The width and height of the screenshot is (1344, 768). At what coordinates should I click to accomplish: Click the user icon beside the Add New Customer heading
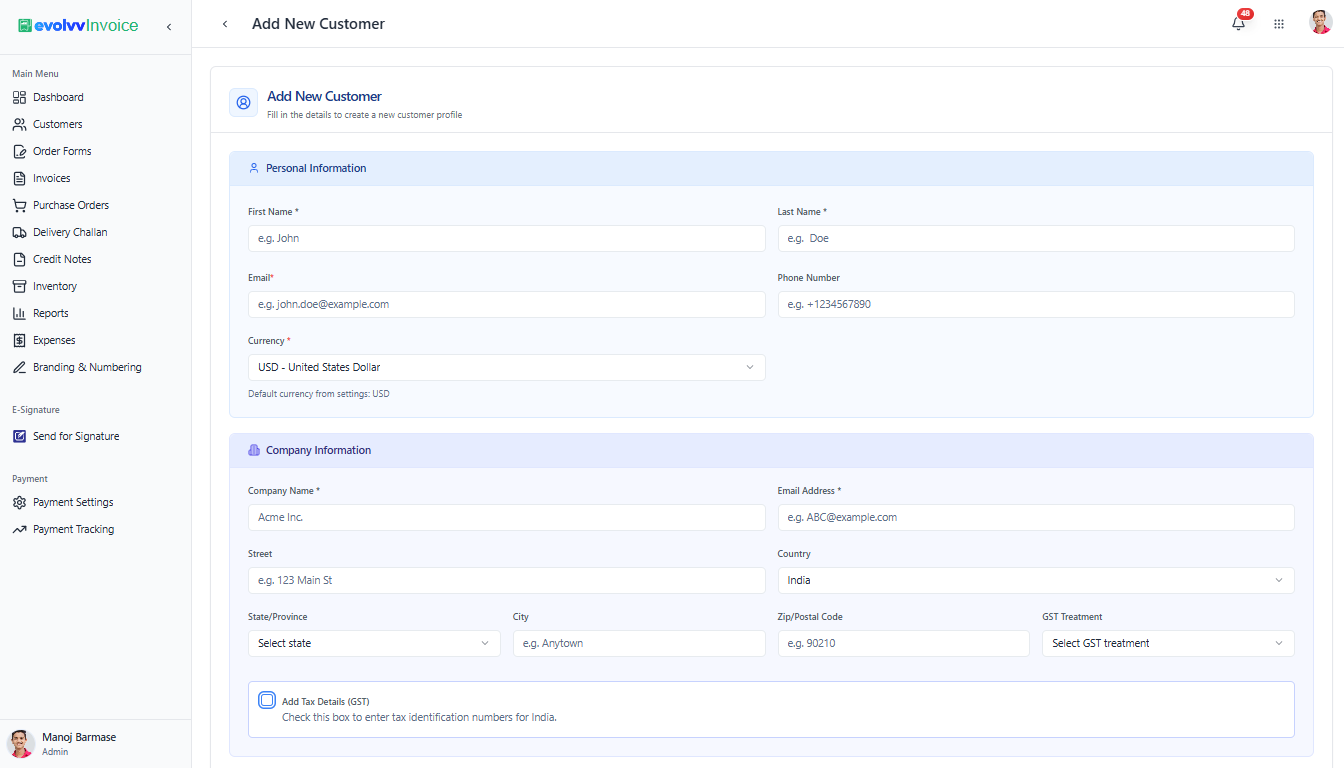243,103
